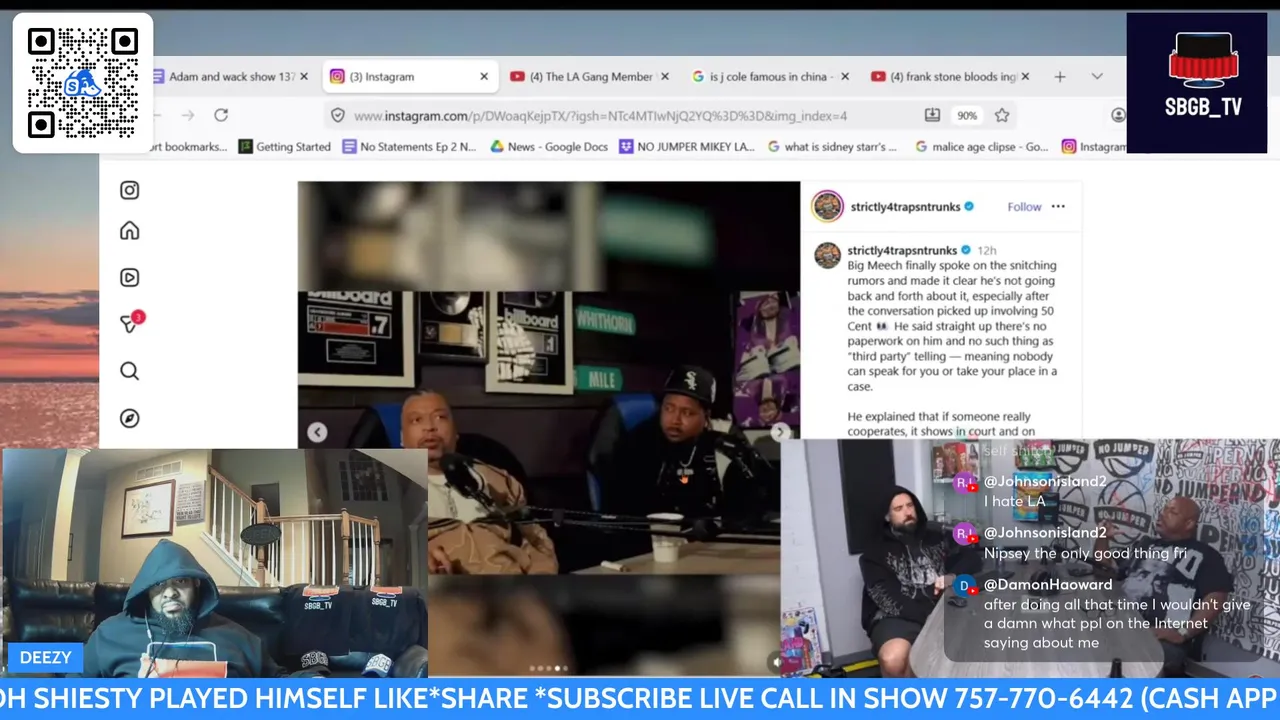1280x720 pixels.
Task: Open strictly4trapsntrunks username in post header
Action: click(x=905, y=206)
